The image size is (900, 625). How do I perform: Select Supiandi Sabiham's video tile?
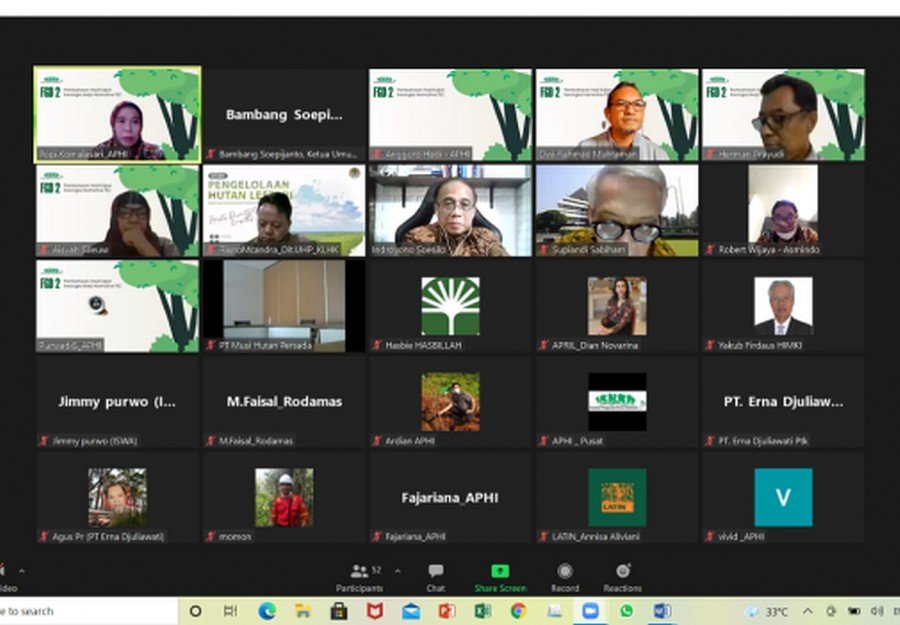click(617, 210)
